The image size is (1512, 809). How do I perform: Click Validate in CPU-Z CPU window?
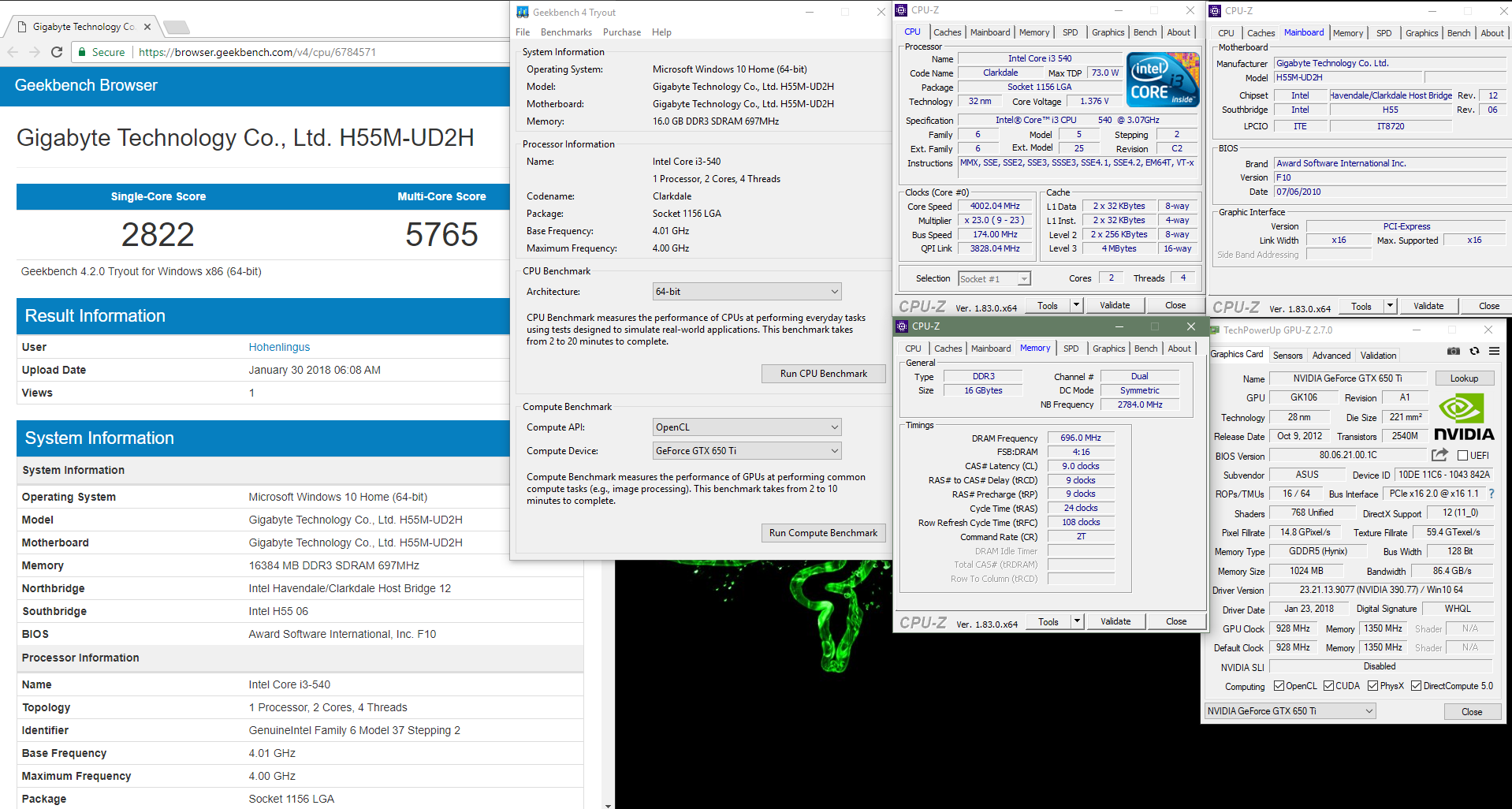point(1115,305)
